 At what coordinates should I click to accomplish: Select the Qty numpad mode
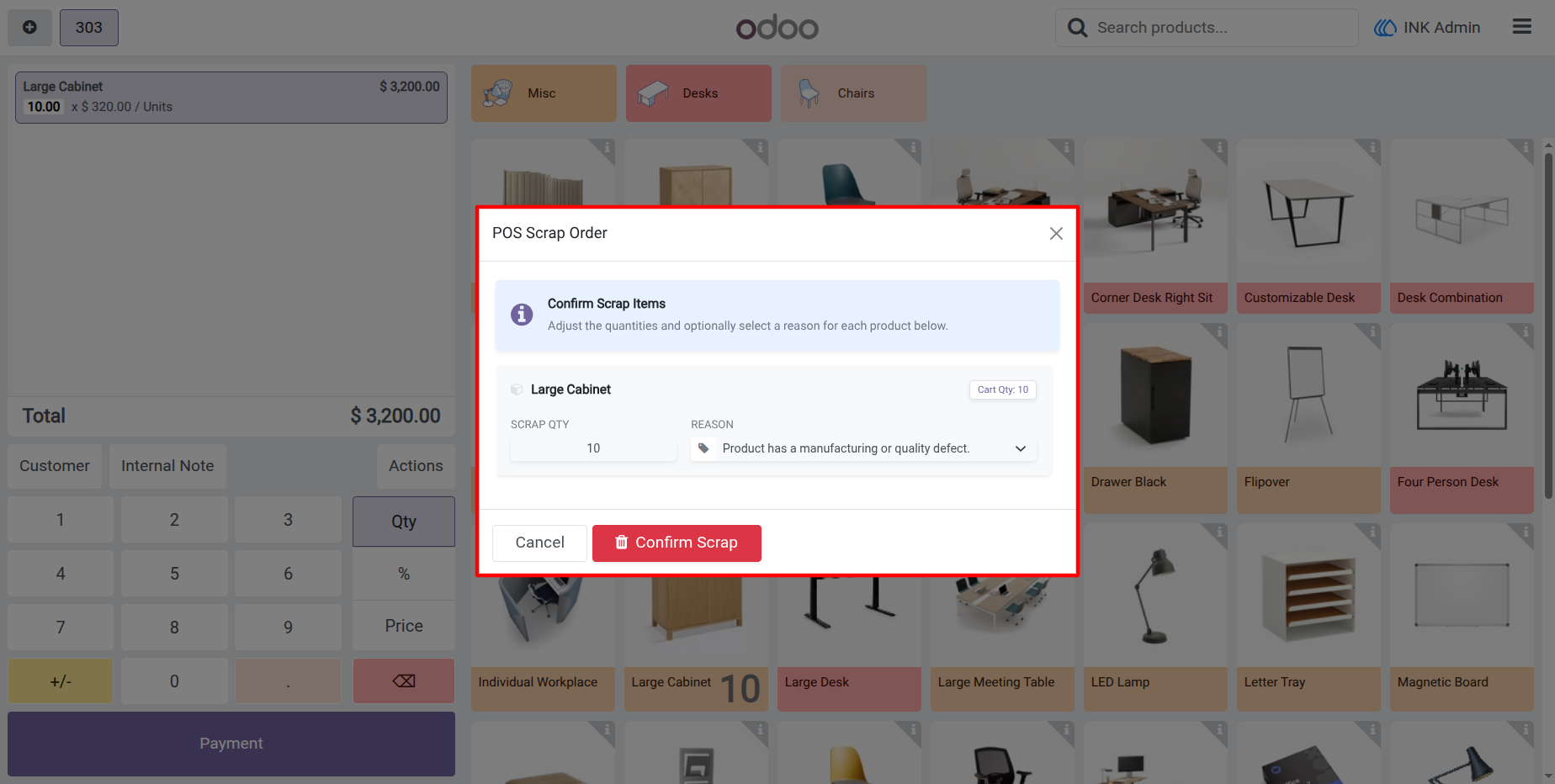click(404, 522)
